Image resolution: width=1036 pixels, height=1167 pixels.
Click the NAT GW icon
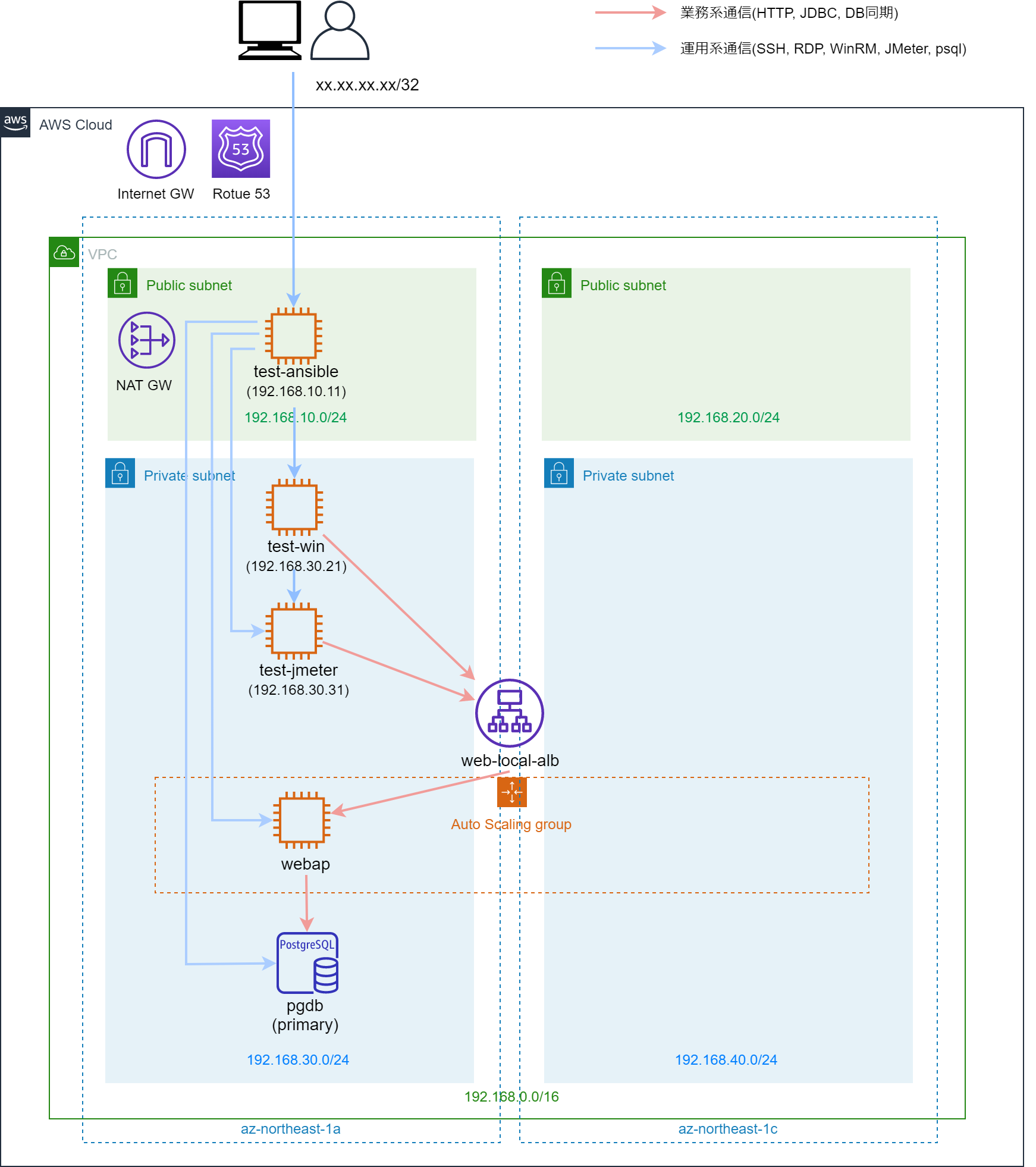coord(147,340)
